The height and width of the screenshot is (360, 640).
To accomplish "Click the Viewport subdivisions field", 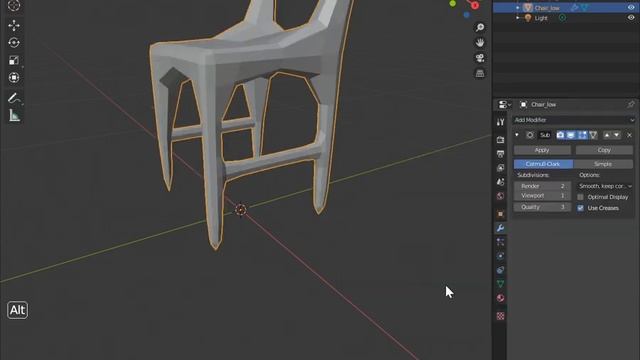I will pos(542,196).
